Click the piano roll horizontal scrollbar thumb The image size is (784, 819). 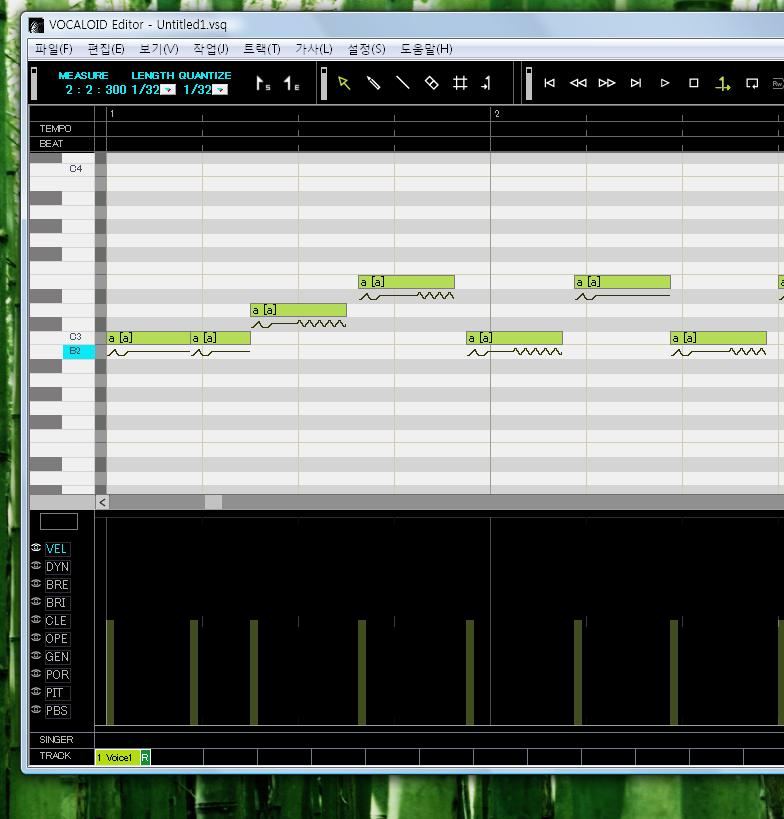click(213, 502)
